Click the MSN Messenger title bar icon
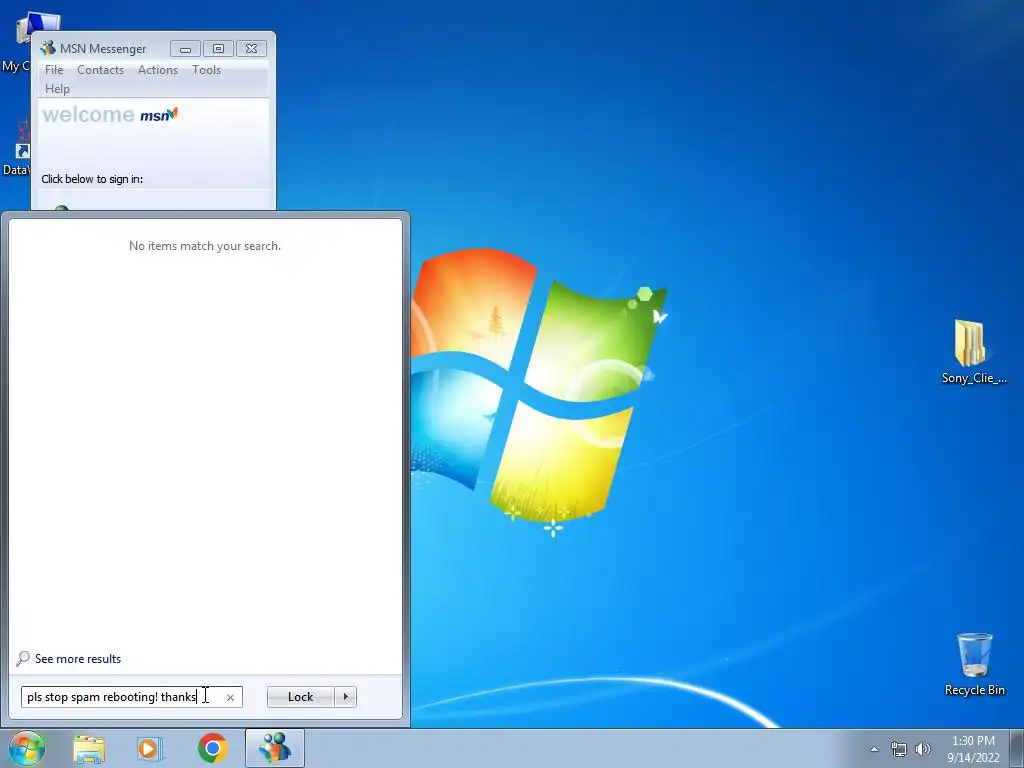The width and height of the screenshot is (1024, 768). click(48, 48)
